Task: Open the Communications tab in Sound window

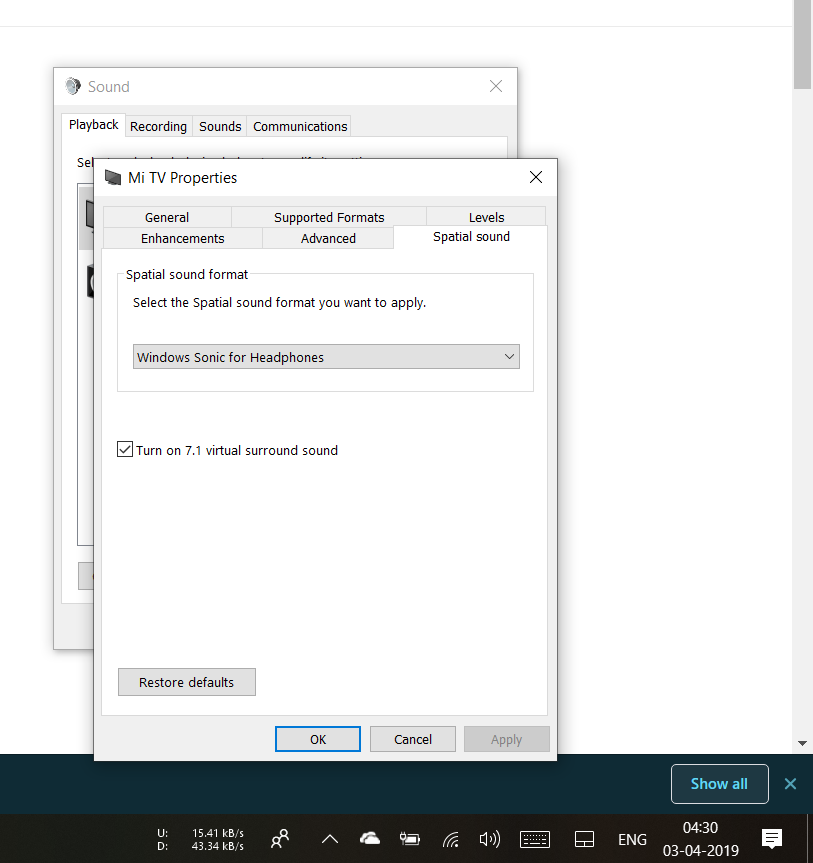Action: (300, 127)
